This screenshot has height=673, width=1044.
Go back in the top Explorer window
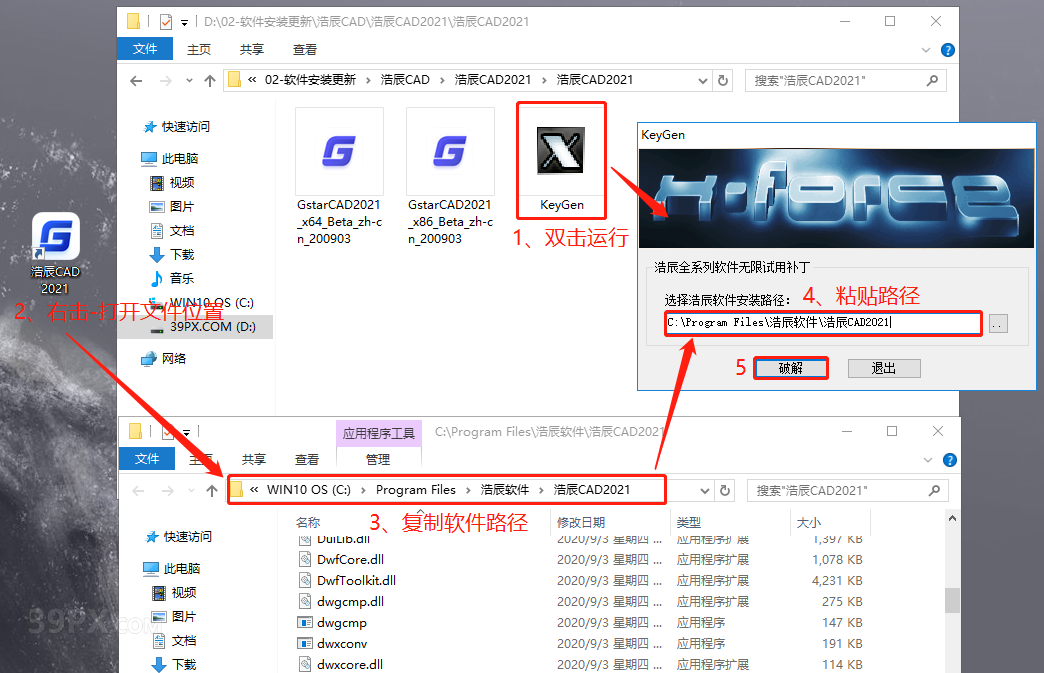136,81
